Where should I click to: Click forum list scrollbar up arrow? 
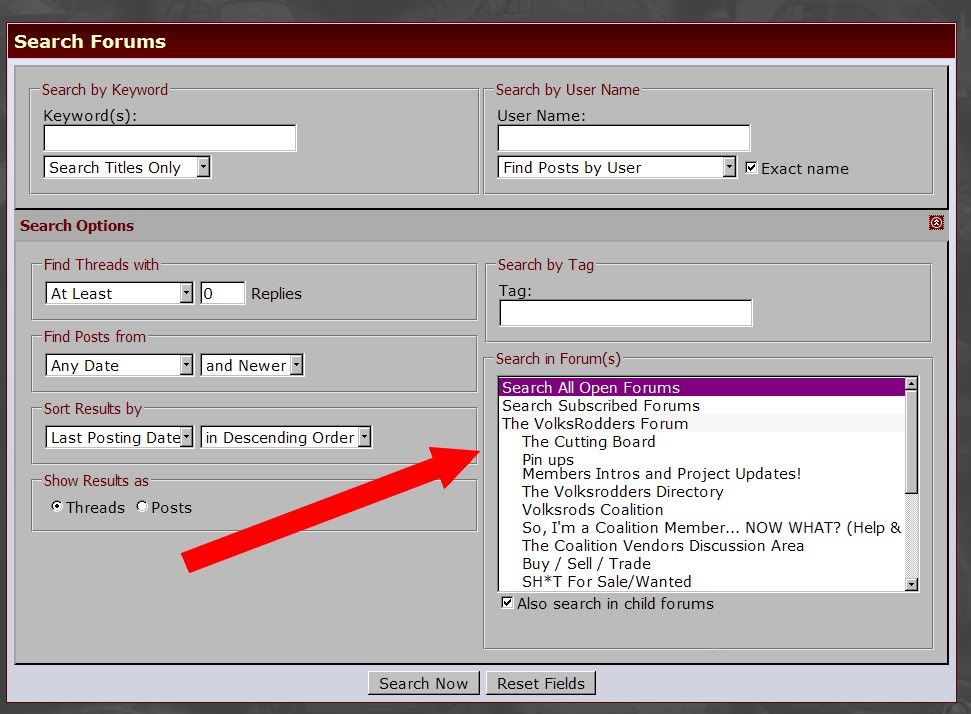[x=911, y=384]
